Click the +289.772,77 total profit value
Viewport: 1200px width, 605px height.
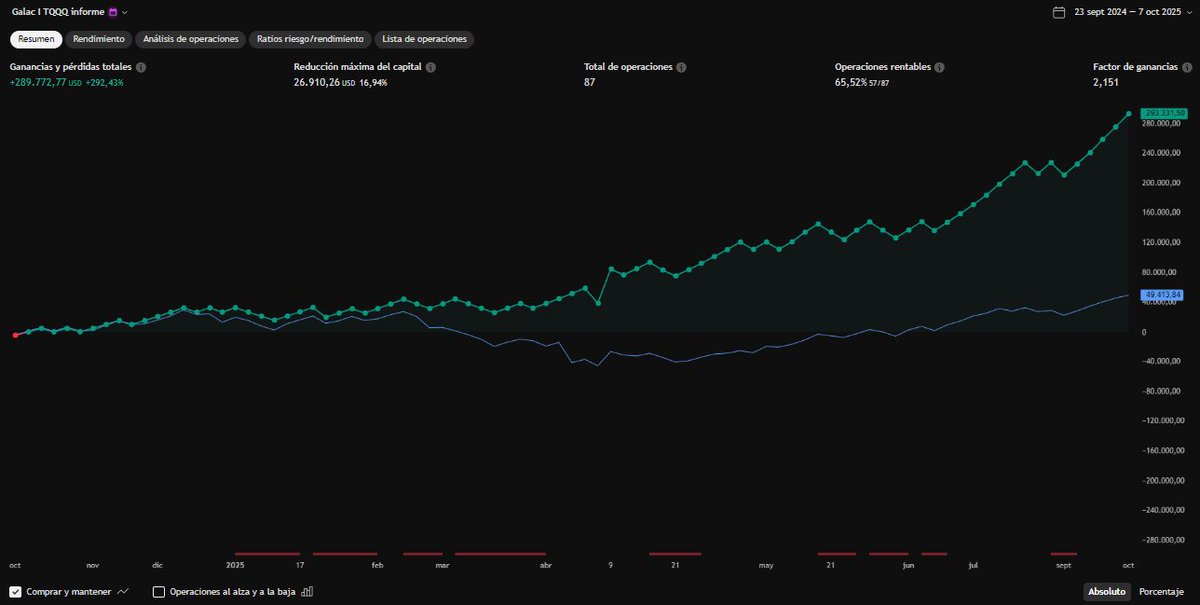pyautogui.click(x=38, y=82)
